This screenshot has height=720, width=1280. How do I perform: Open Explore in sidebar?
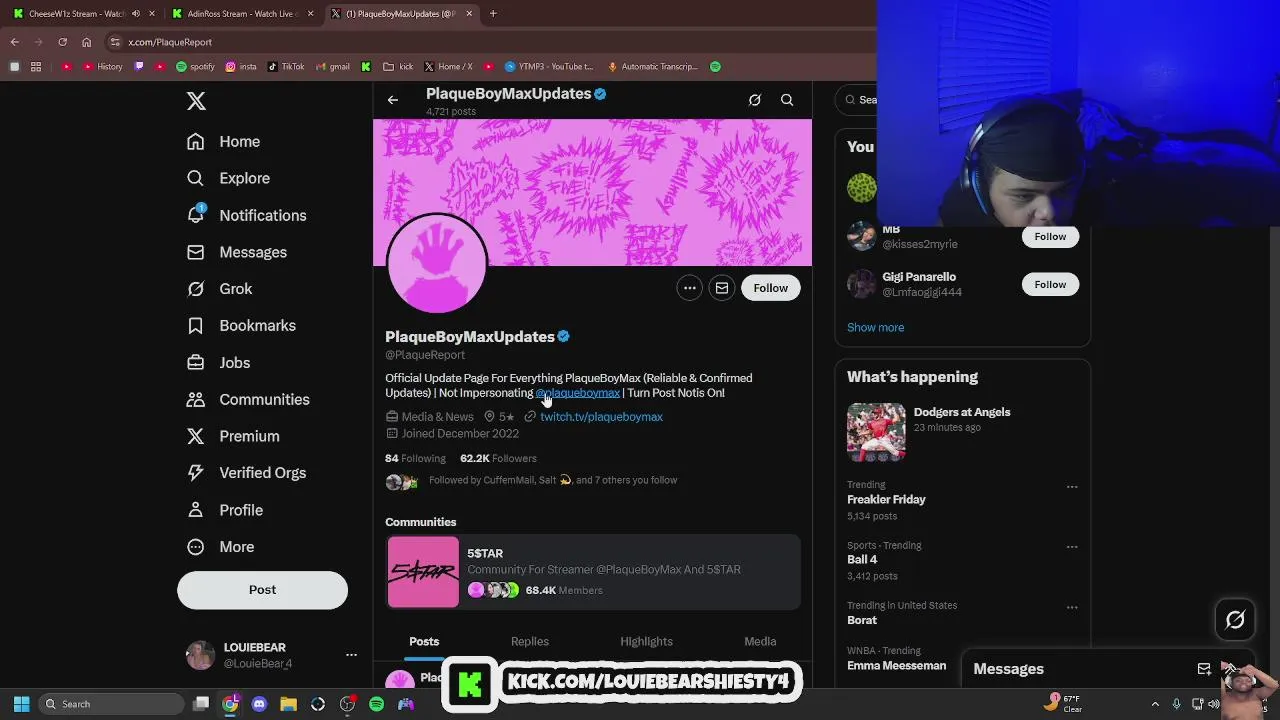tap(228, 178)
